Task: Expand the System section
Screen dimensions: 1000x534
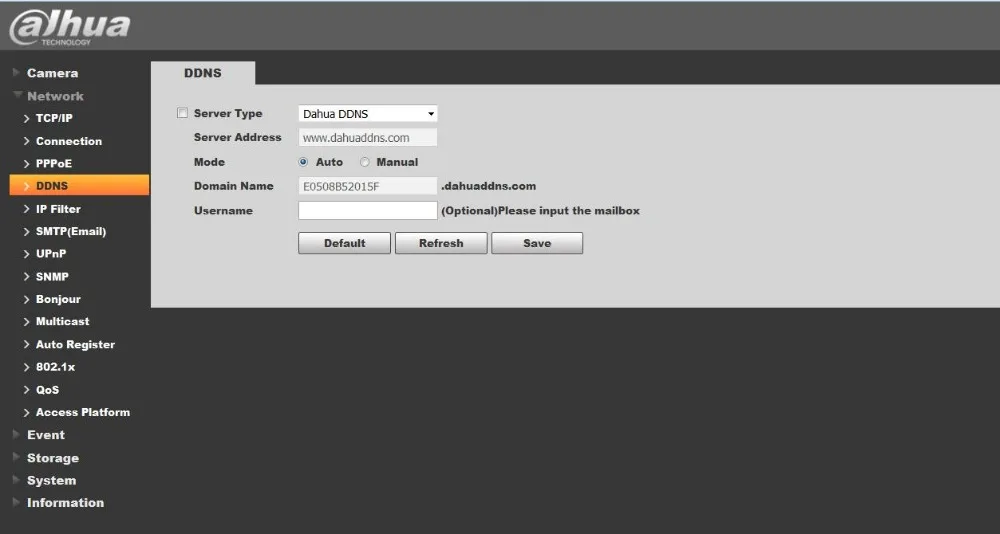Action: pyautogui.click(x=51, y=480)
